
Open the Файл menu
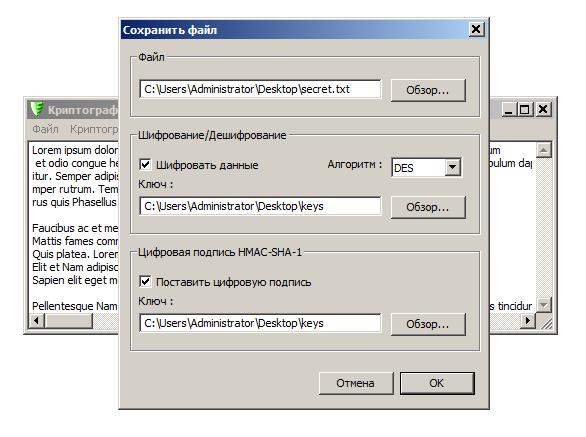click(45, 129)
